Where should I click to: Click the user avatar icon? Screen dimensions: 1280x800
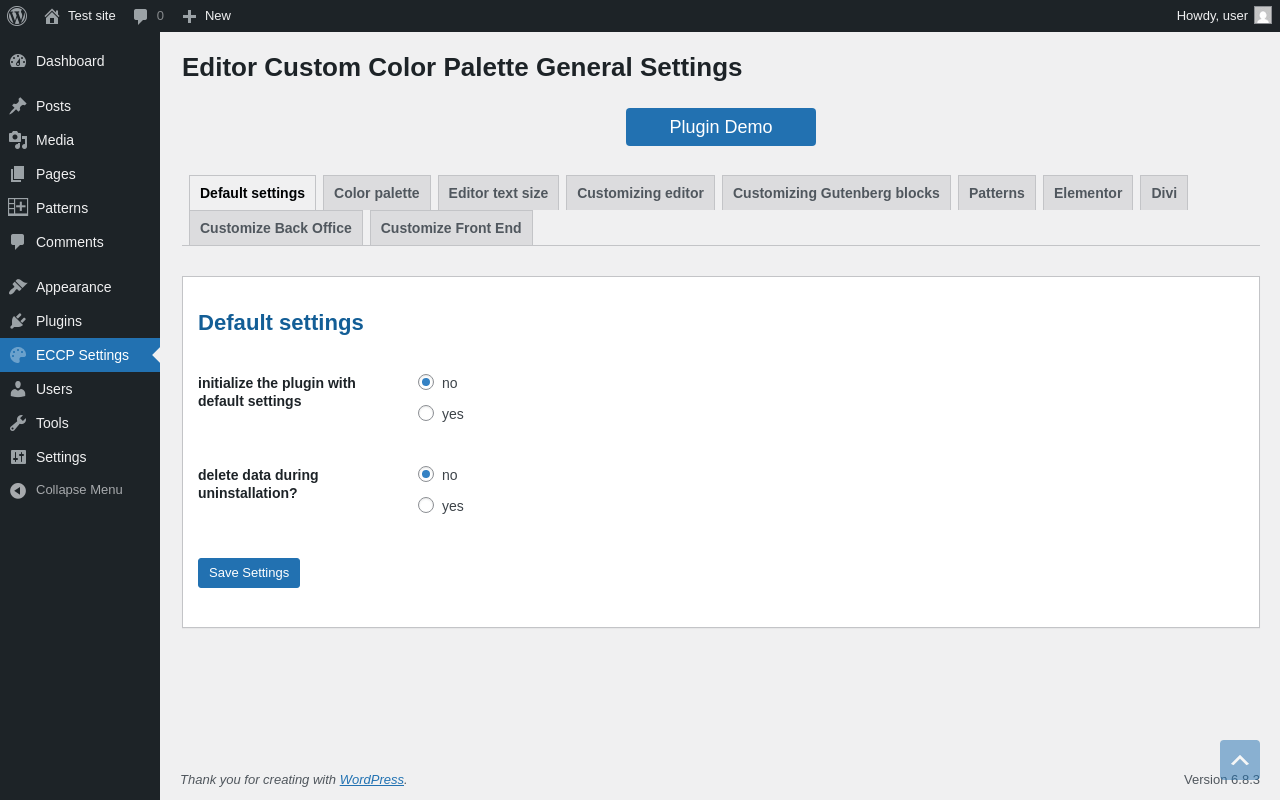coord(1263,15)
